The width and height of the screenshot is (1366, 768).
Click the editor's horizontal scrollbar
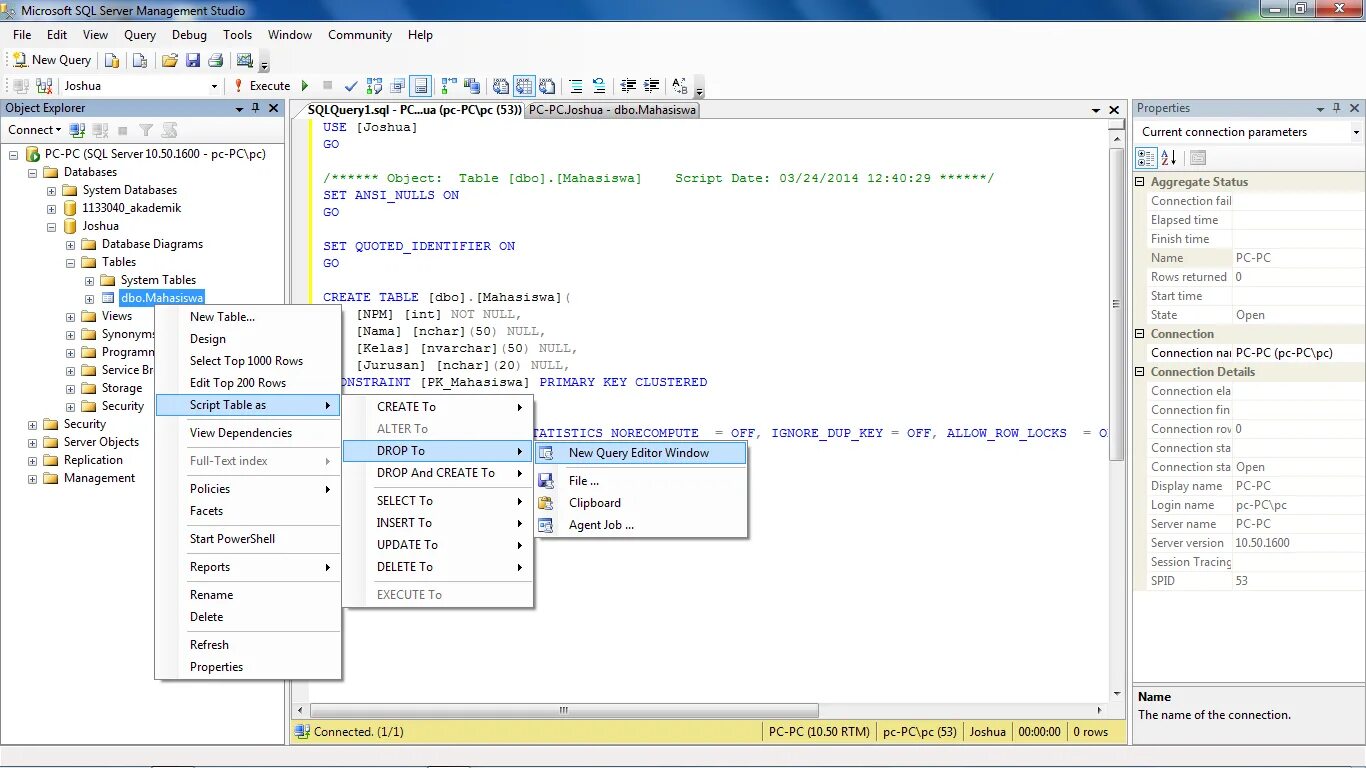[x=566, y=711]
